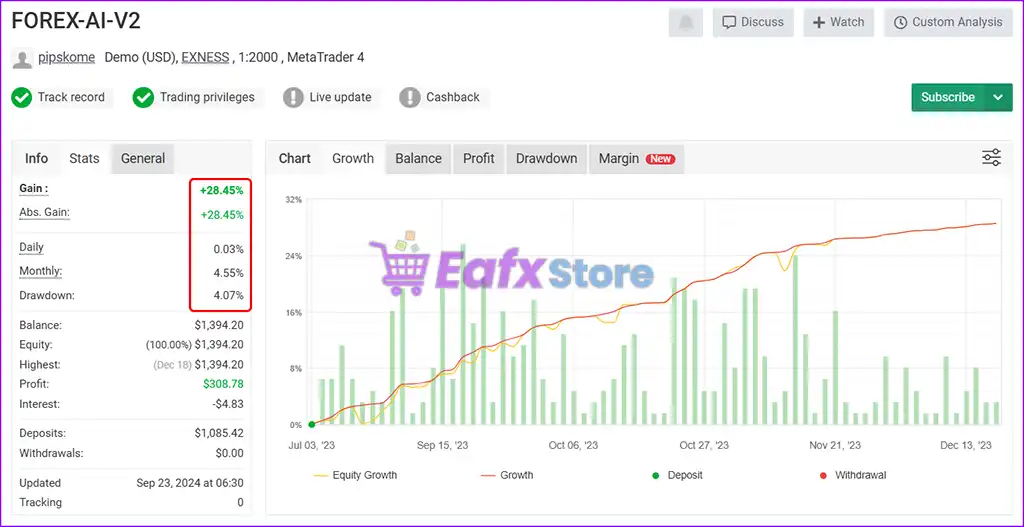Click the pipskome user avatar icon
Image resolution: width=1024 pixels, height=527 pixels.
tap(22, 58)
